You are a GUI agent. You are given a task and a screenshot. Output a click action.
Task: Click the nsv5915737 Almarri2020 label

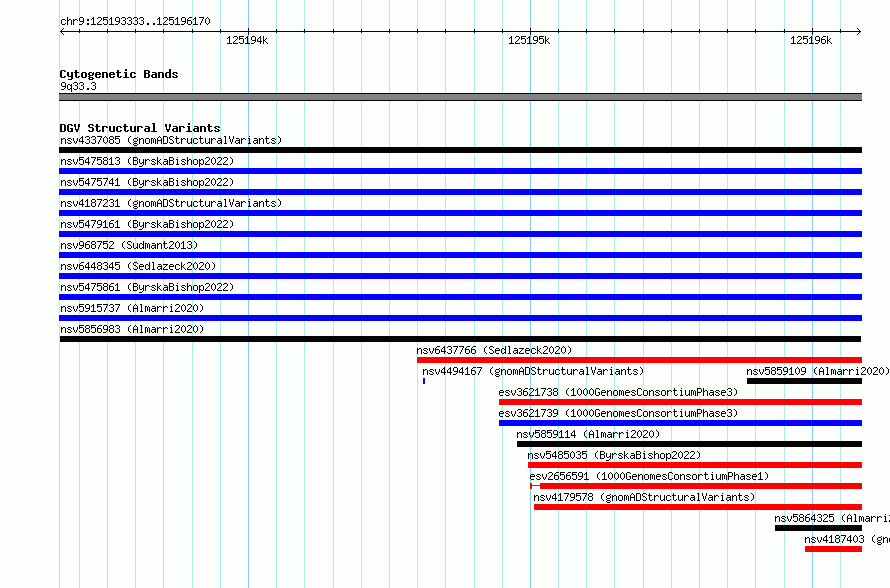tap(132, 308)
